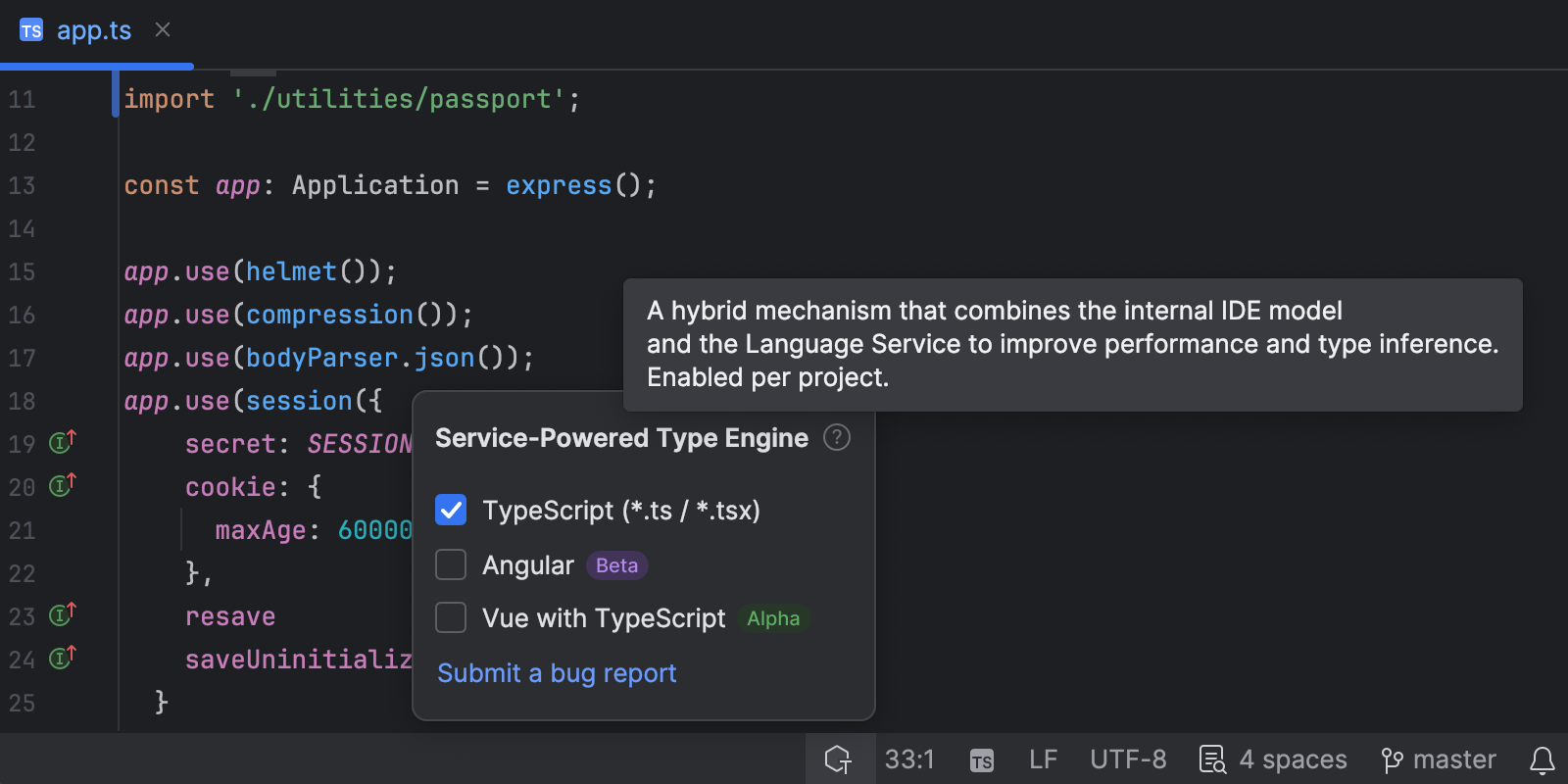The width and height of the screenshot is (1568, 784).
Task: Click the express function call on line 13
Action: point(558,185)
